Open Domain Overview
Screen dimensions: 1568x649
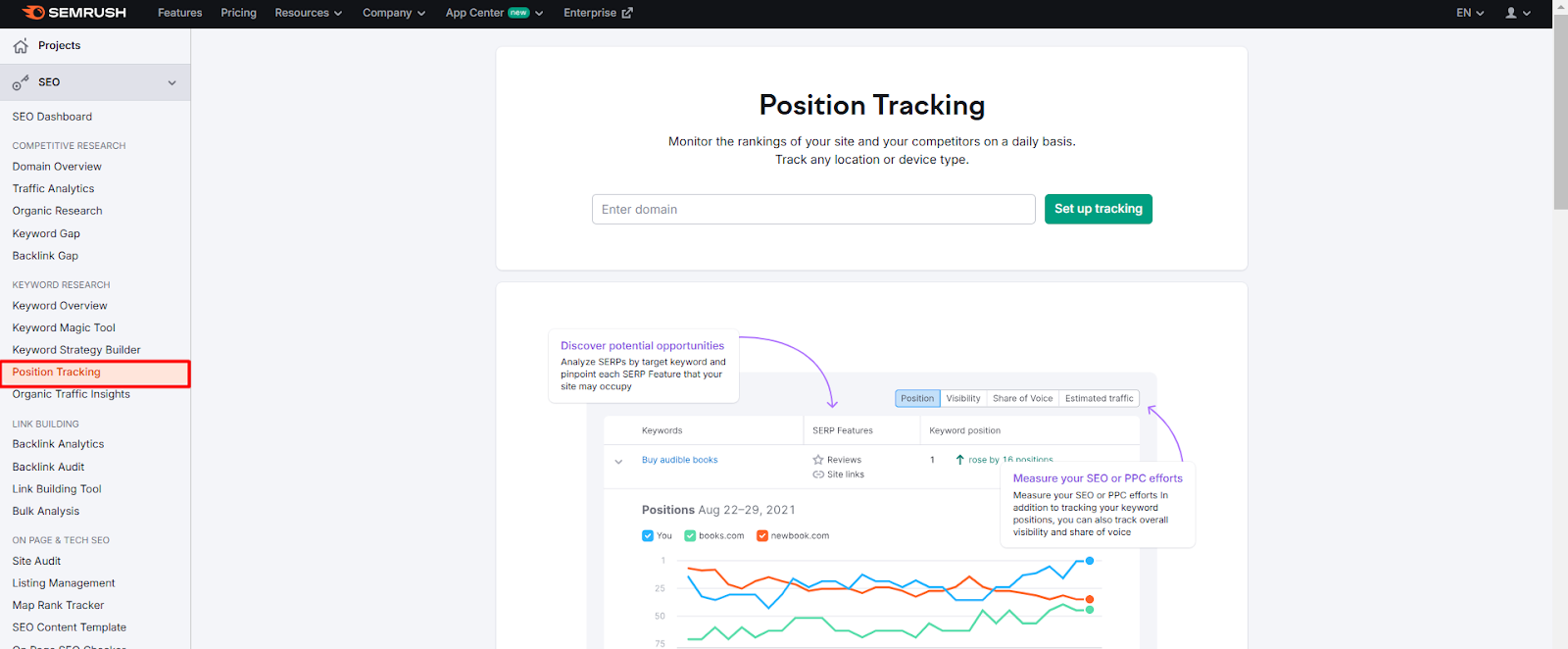pyautogui.click(x=57, y=167)
